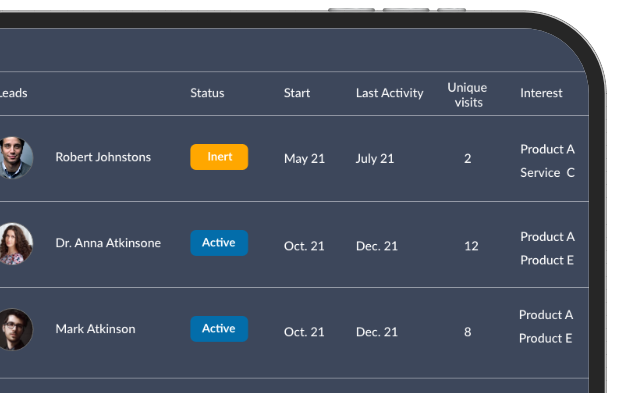Select Product A interest for Anna Atkinsone
630x393 pixels.
click(547, 237)
